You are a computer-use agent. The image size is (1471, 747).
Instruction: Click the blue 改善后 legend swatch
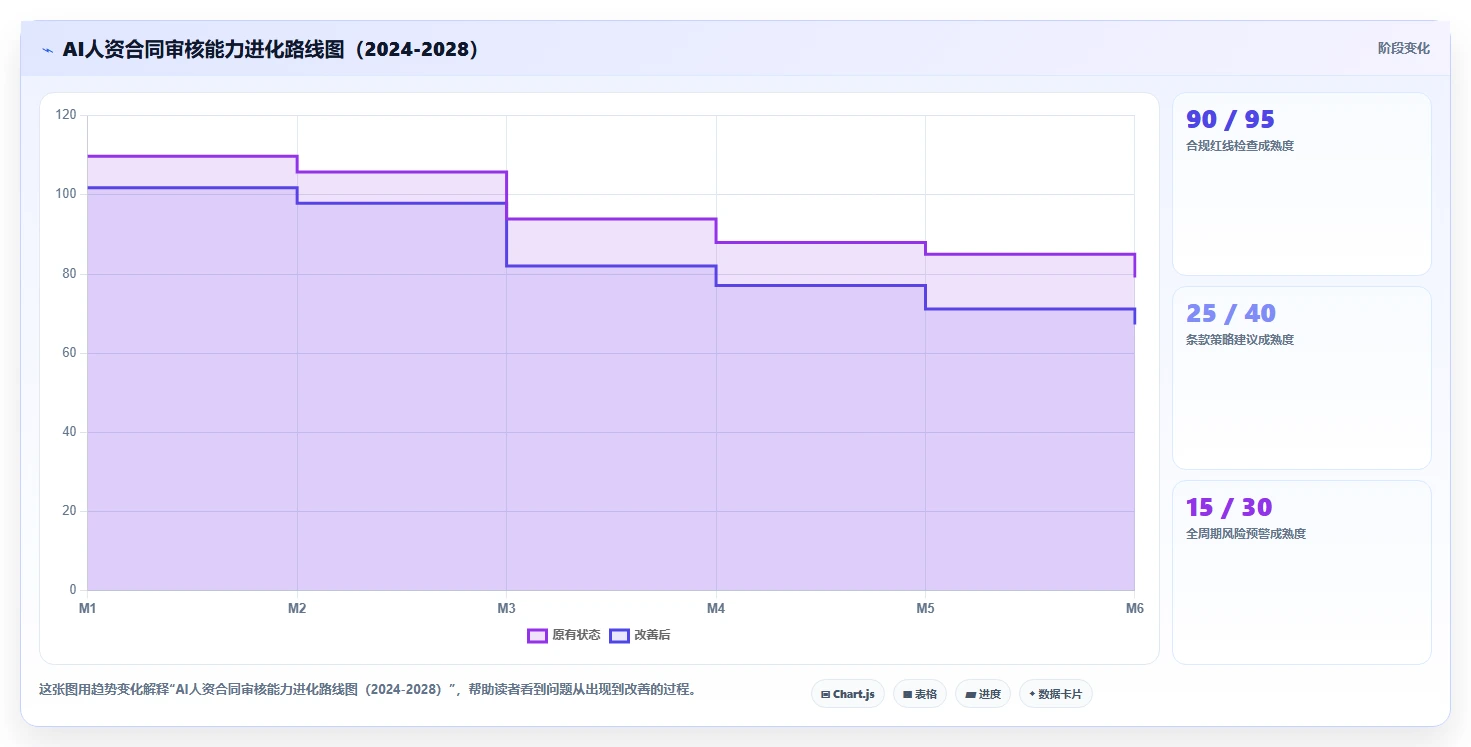619,635
